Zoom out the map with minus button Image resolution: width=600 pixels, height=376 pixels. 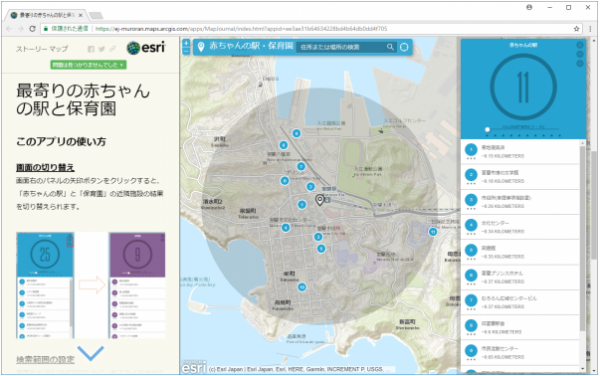[x=186, y=51]
